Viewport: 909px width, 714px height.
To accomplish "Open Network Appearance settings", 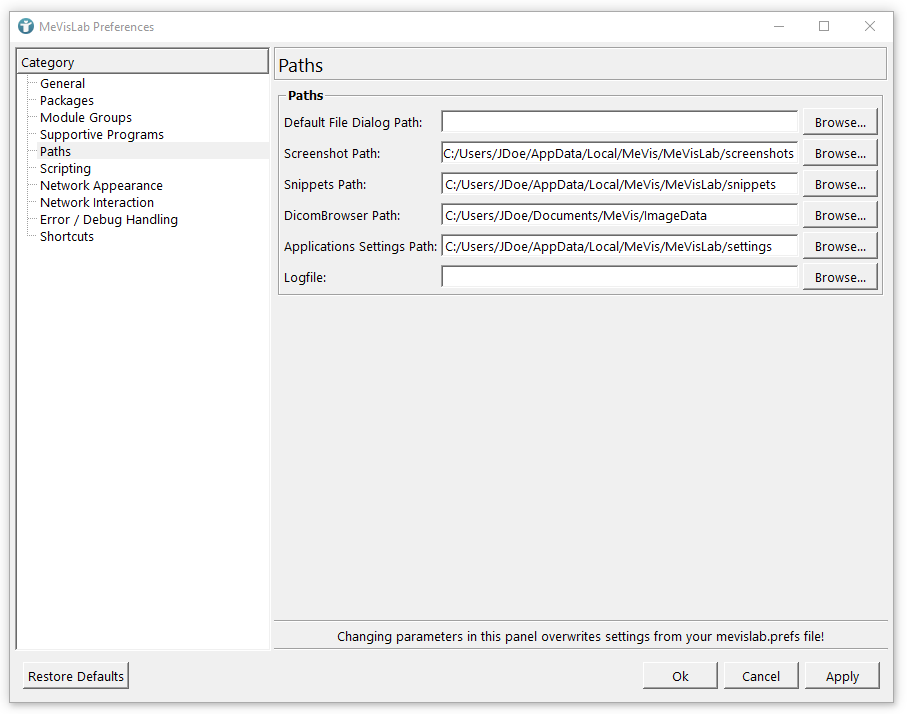I will (101, 186).
